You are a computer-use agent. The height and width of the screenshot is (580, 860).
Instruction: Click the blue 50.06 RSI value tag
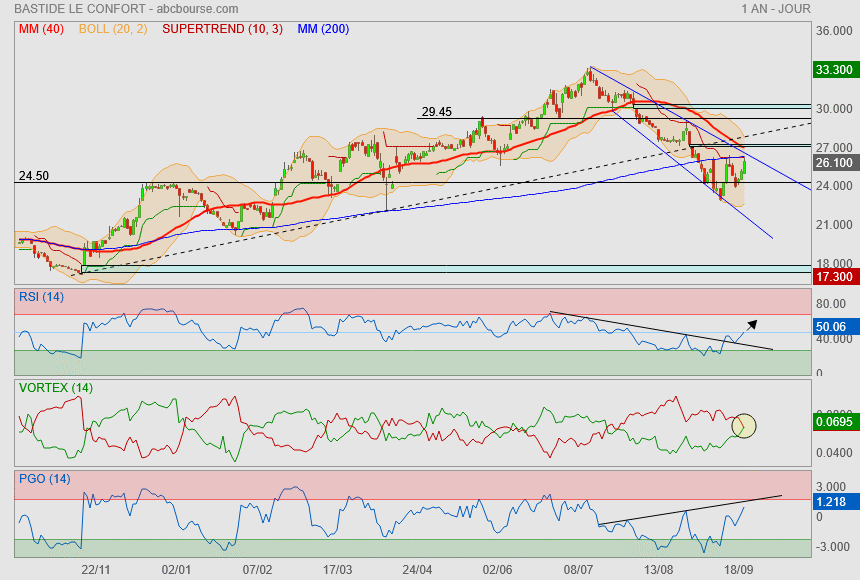(834, 326)
